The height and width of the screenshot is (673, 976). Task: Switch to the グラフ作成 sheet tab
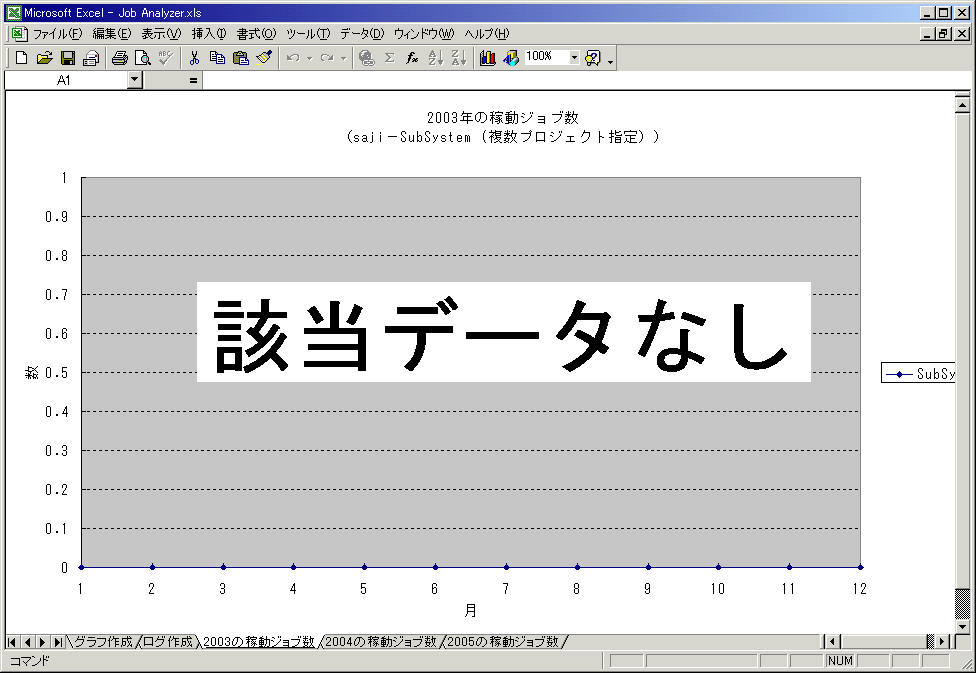click(x=103, y=642)
